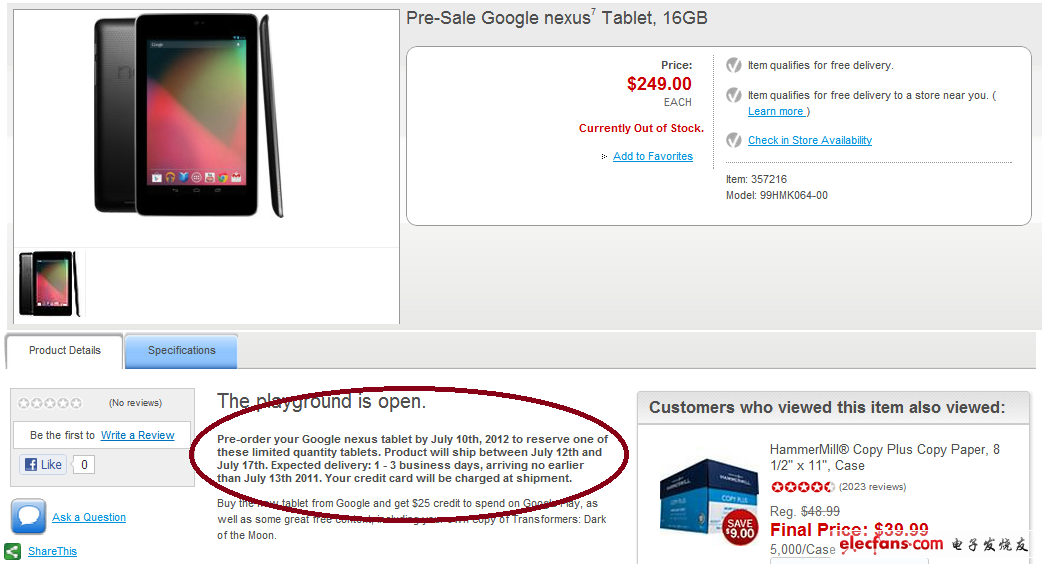Image resolution: width=1043 pixels, height=564 pixels.
Task: Click the green ShareThis icon
Action: click(13, 551)
